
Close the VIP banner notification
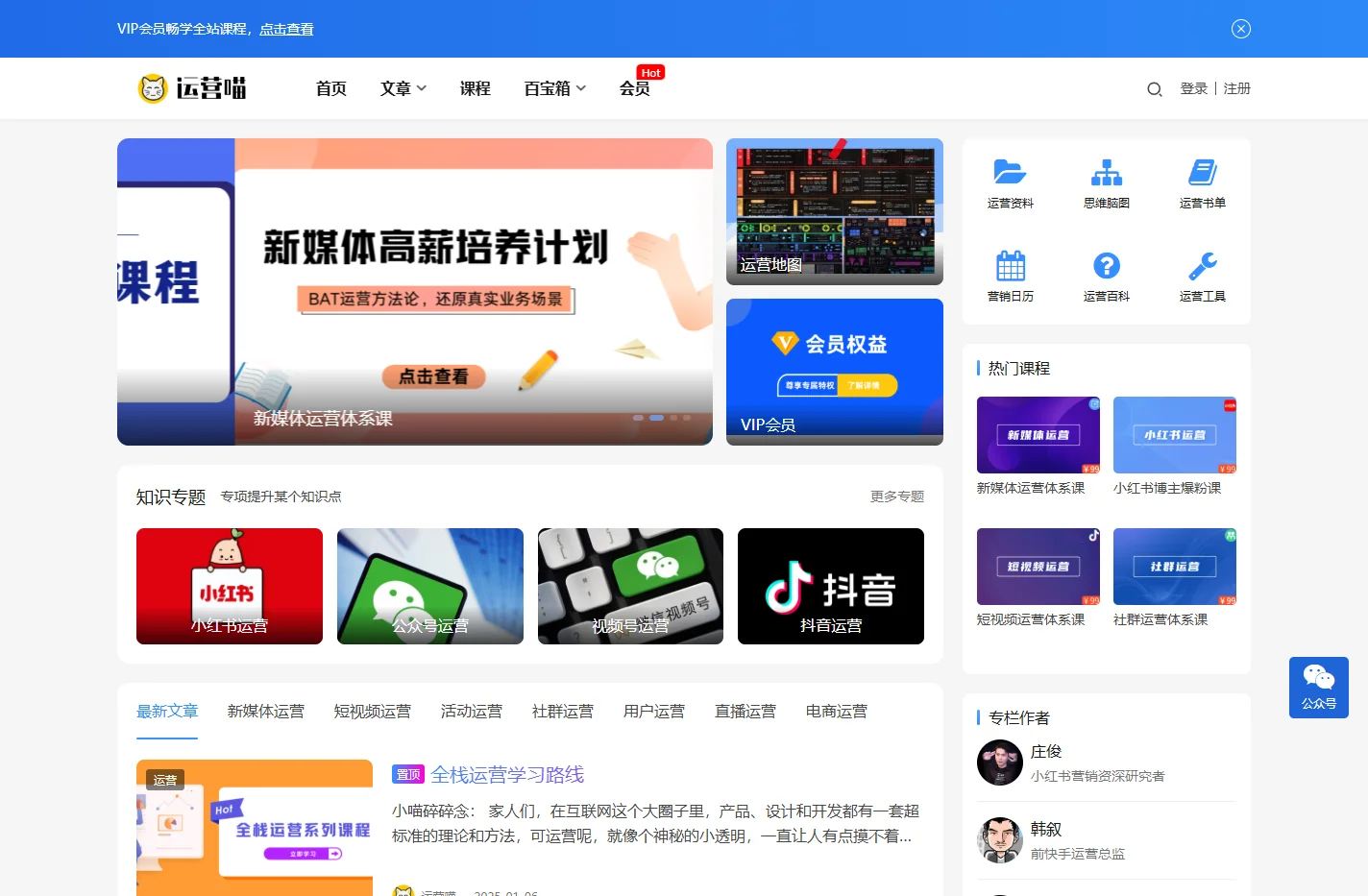coord(1241,29)
